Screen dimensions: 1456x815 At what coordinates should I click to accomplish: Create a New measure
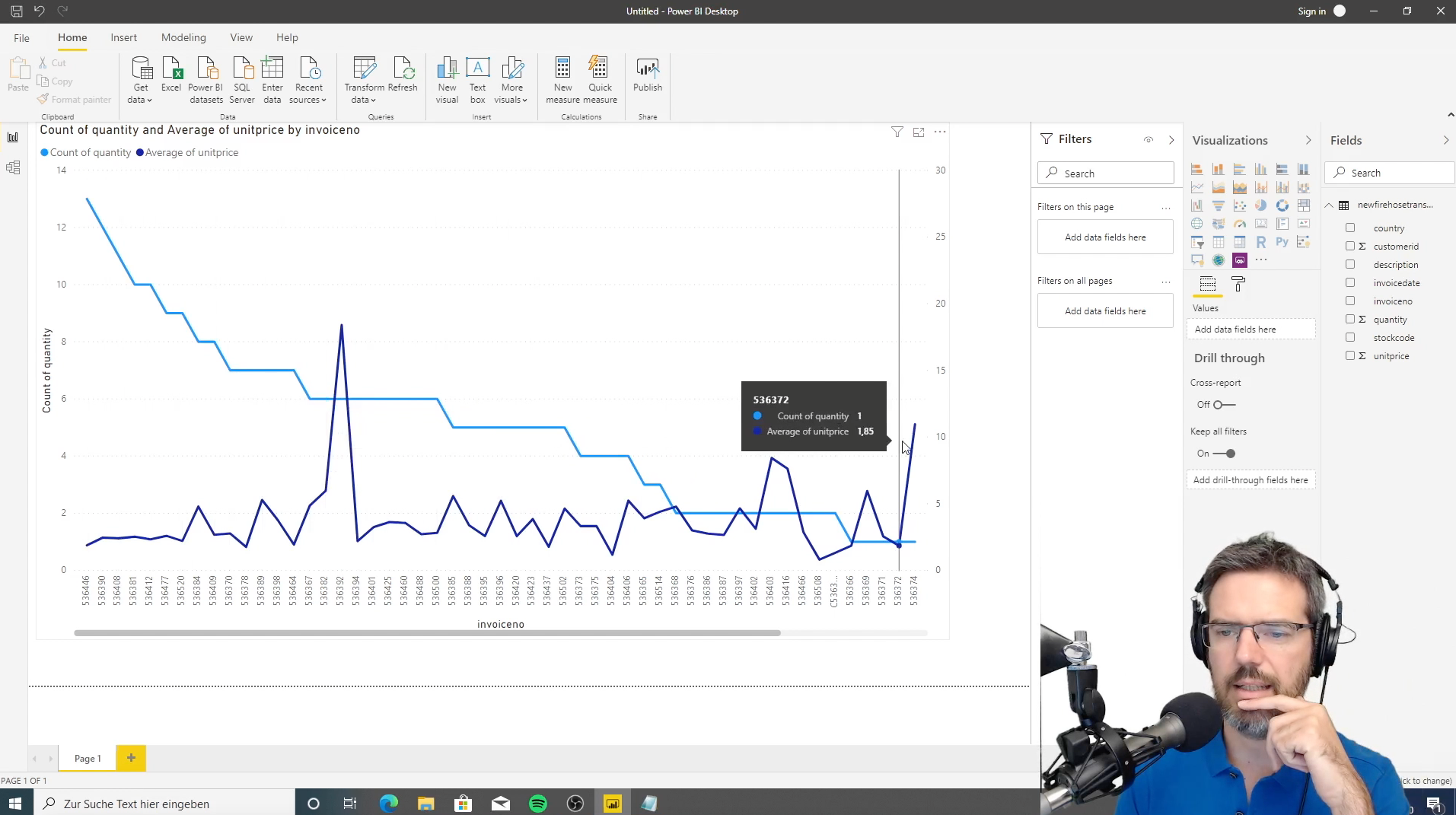(562, 80)
